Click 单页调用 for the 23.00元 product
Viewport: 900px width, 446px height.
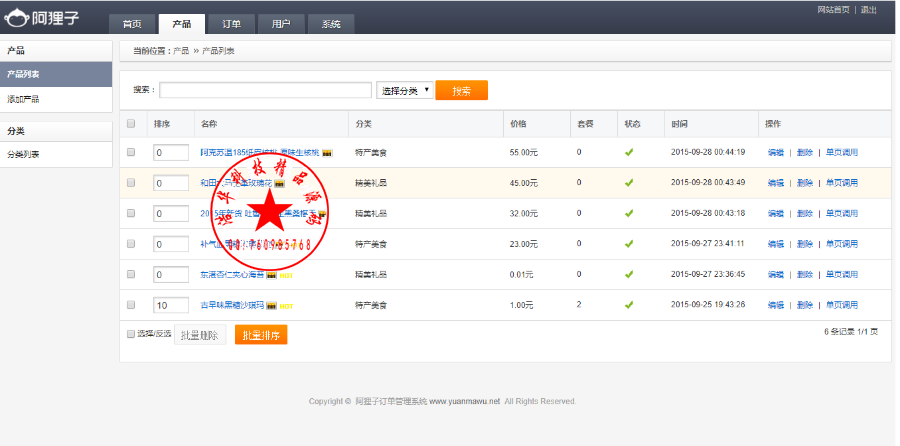point(841,244)
